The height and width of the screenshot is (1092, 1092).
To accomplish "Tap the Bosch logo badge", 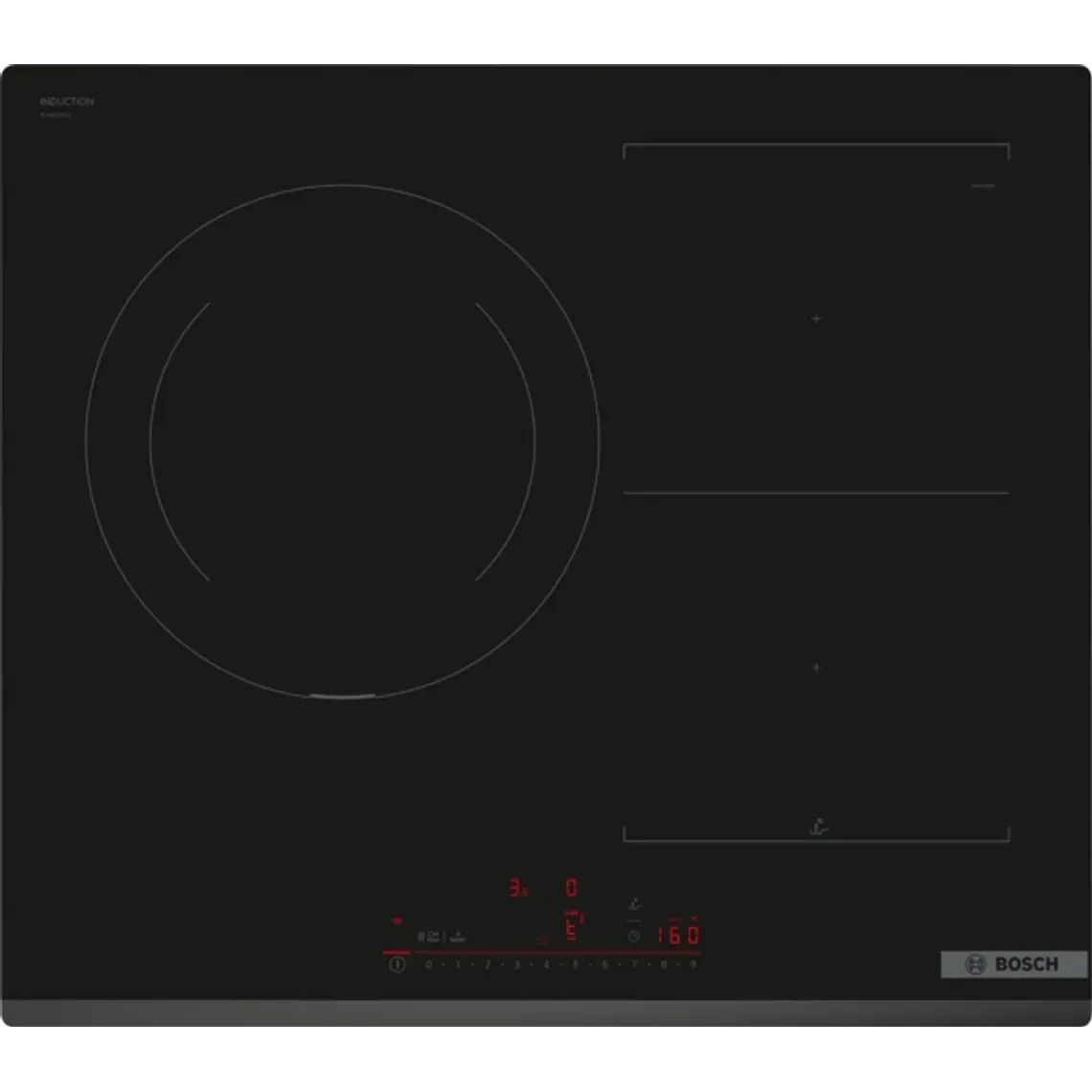I will pos(1013,965).
